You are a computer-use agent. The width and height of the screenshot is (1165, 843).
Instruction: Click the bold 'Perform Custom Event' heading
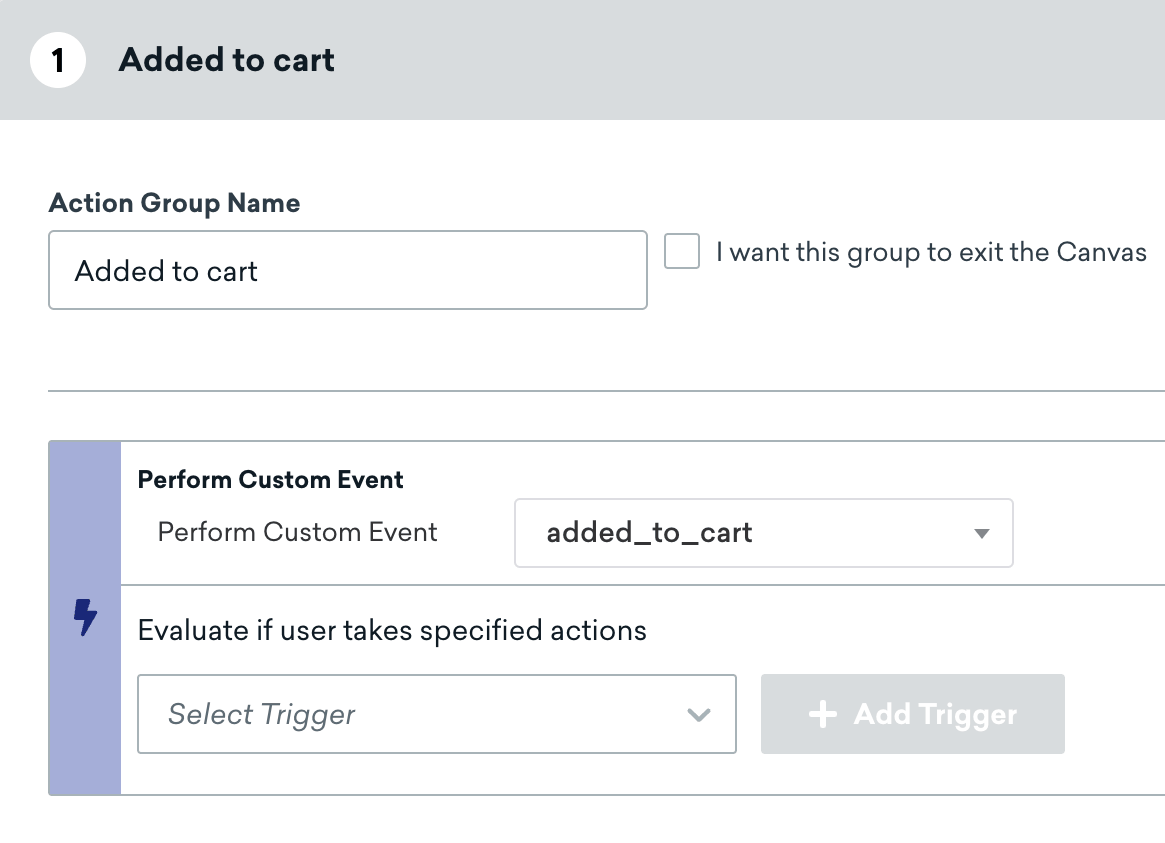click(x=270, y=480)
